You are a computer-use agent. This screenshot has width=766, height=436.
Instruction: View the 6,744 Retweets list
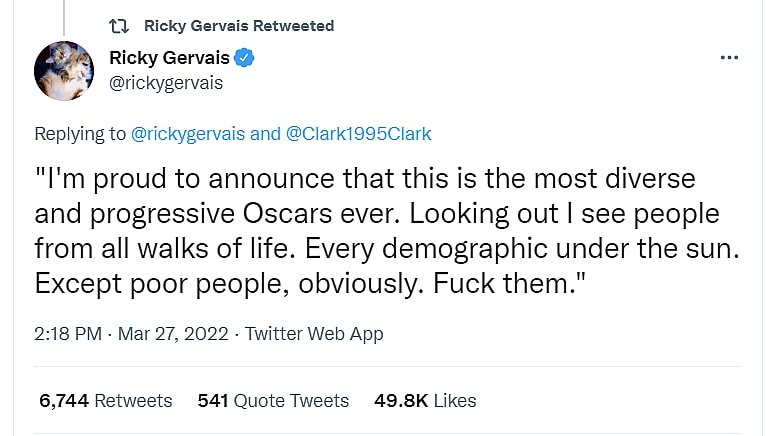105,401
